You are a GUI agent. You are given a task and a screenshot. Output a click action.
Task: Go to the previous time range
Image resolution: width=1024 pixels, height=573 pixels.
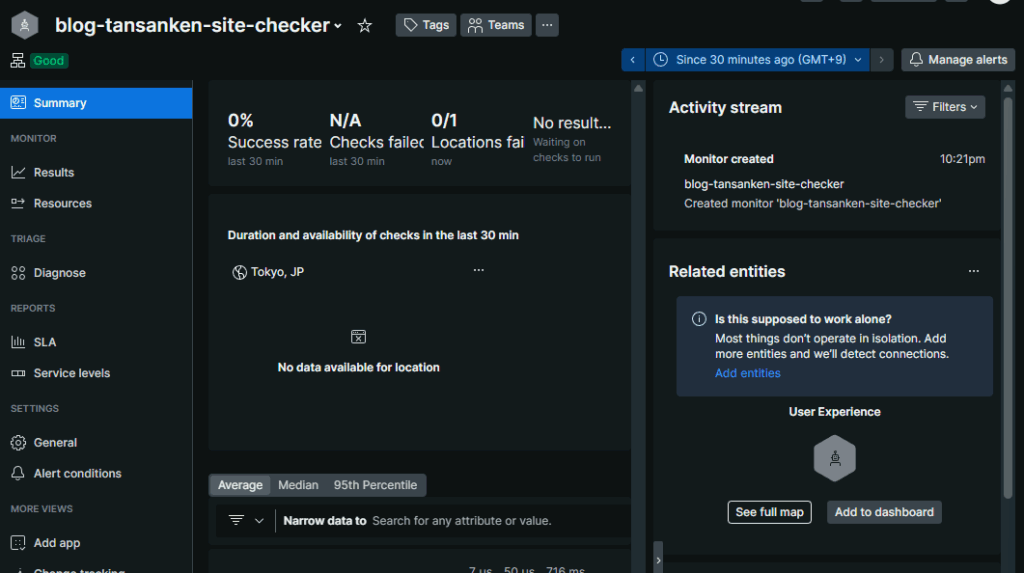tap(633, 59)
